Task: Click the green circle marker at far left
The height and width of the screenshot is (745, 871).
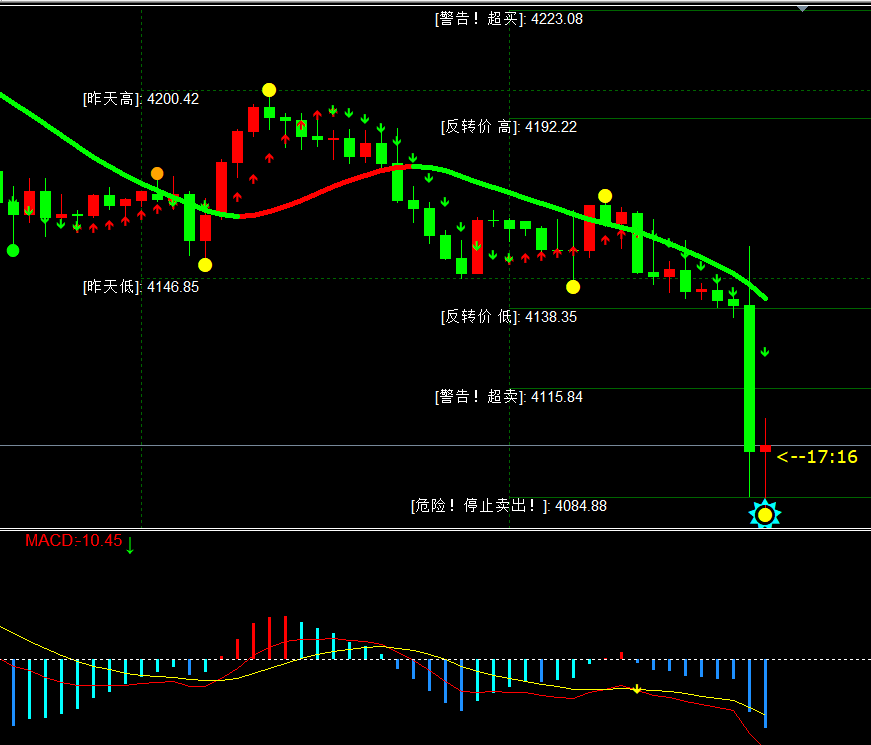Action: pyautogui.click(x=13, y=251)
